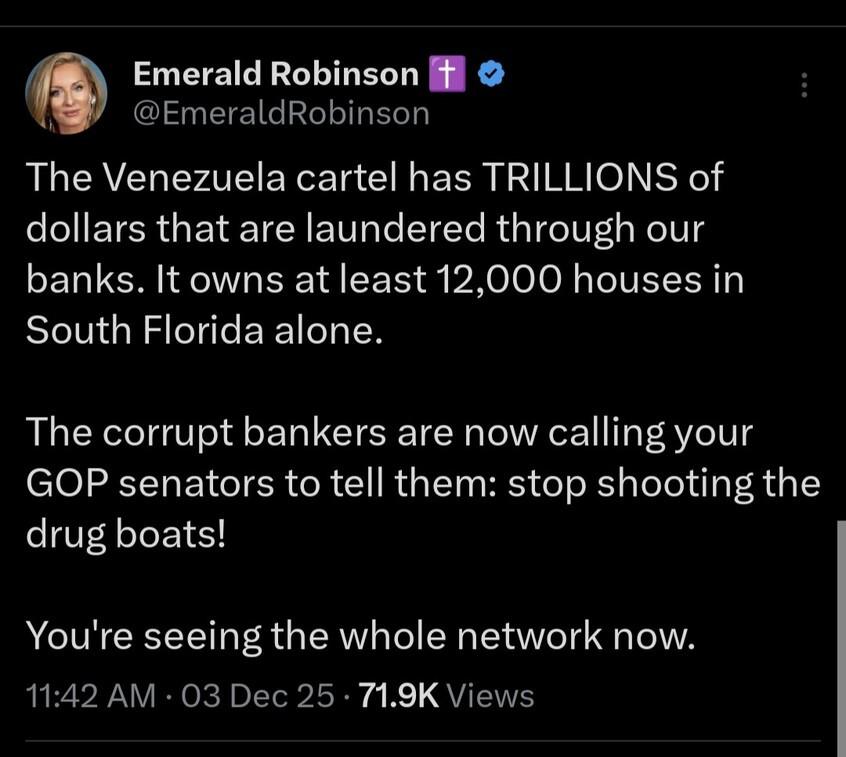
Task: Open the @EmeraldRobinson handle link
Action: point(281,114)
